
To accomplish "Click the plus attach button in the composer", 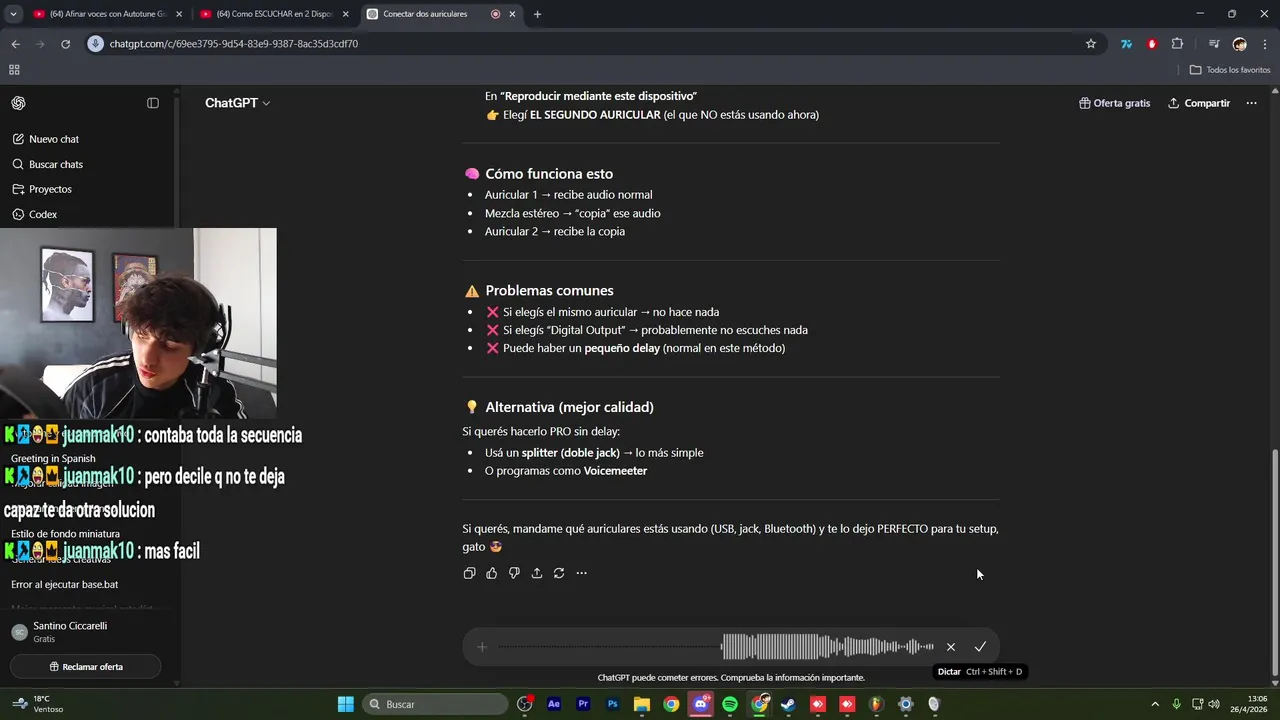I will click(482, 647).
